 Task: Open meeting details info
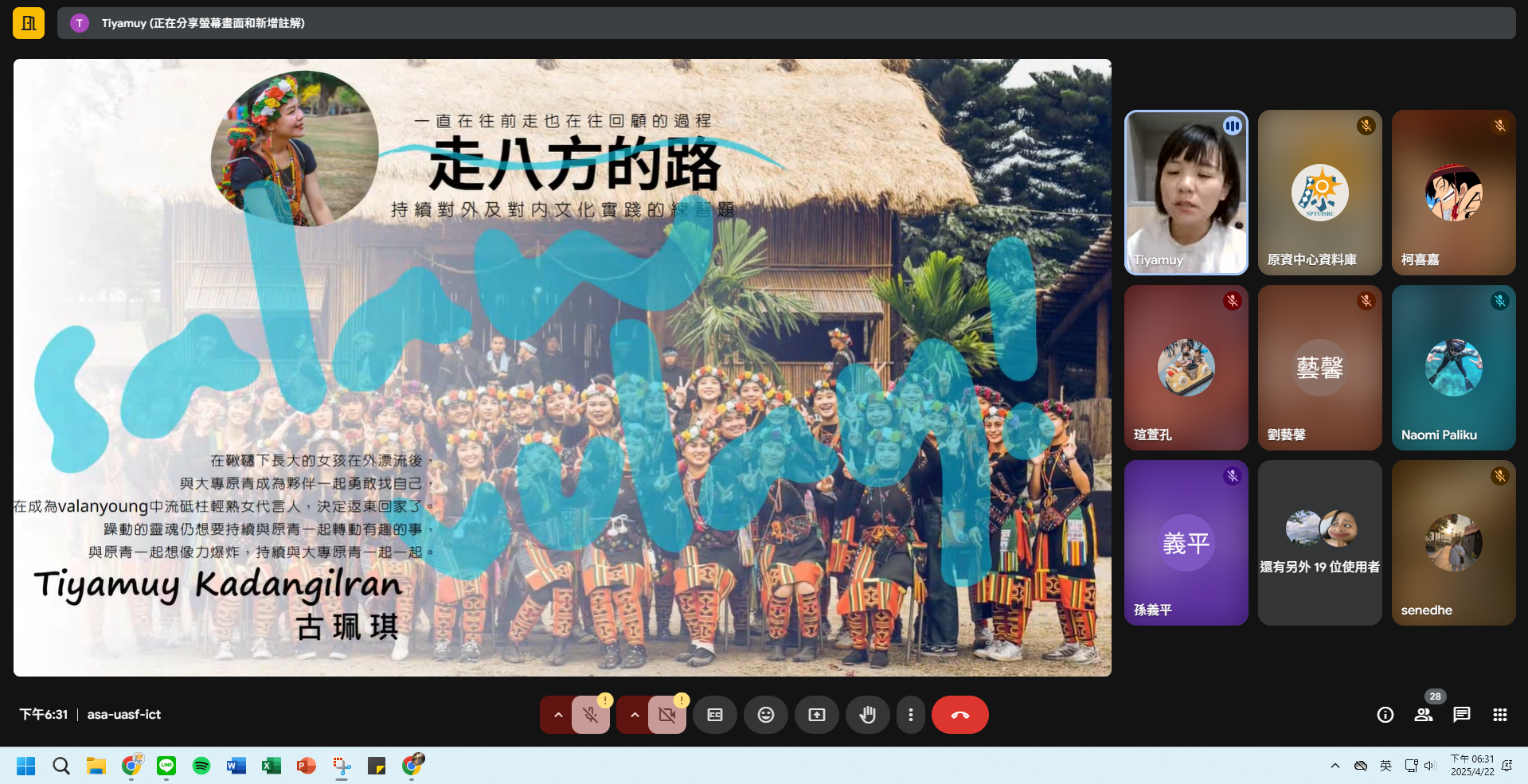1385,715
